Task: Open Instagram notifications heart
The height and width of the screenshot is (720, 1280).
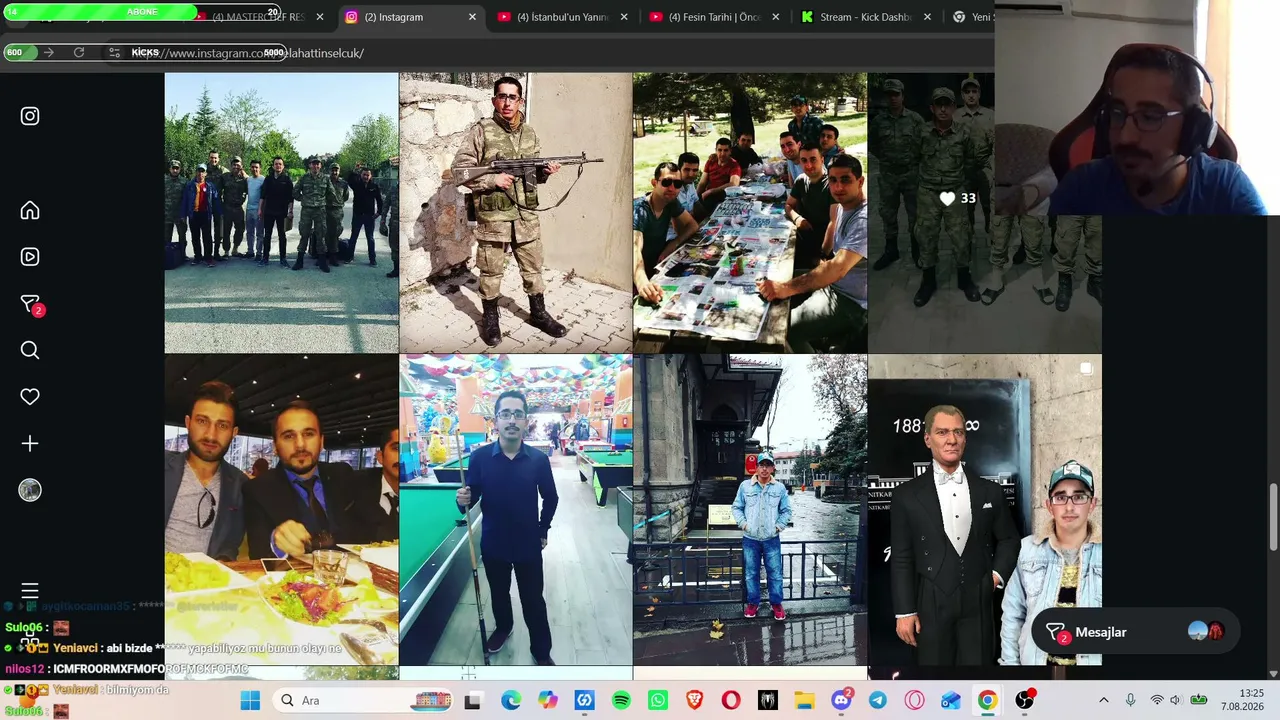Action: [x=30, y=397]
